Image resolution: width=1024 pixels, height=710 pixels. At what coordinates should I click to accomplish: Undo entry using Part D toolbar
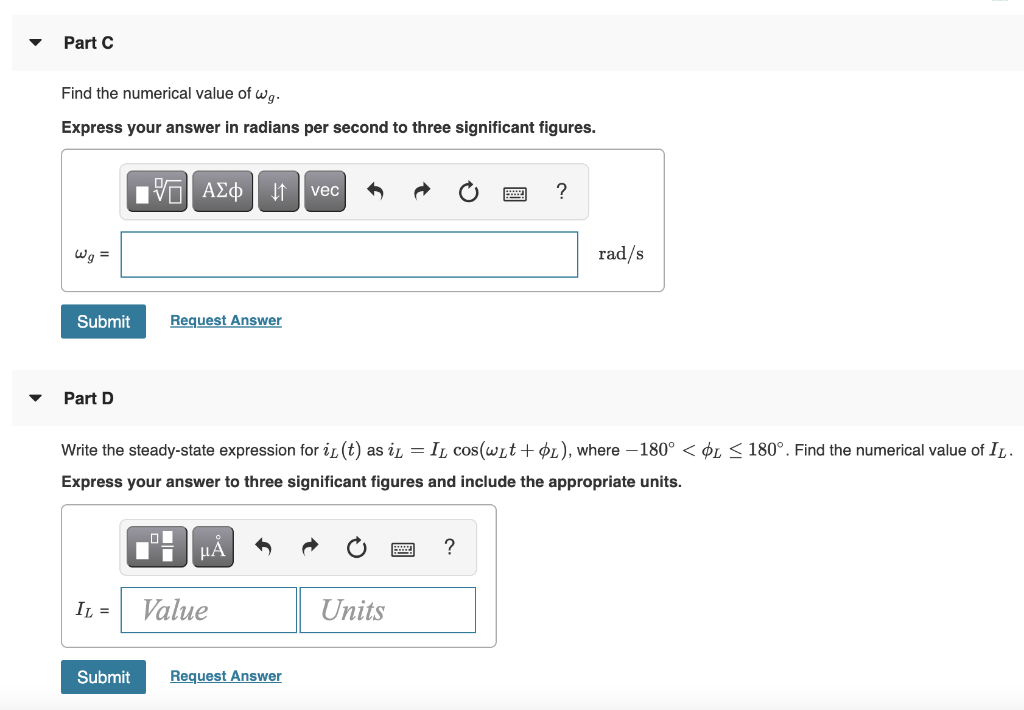point(262,546)
